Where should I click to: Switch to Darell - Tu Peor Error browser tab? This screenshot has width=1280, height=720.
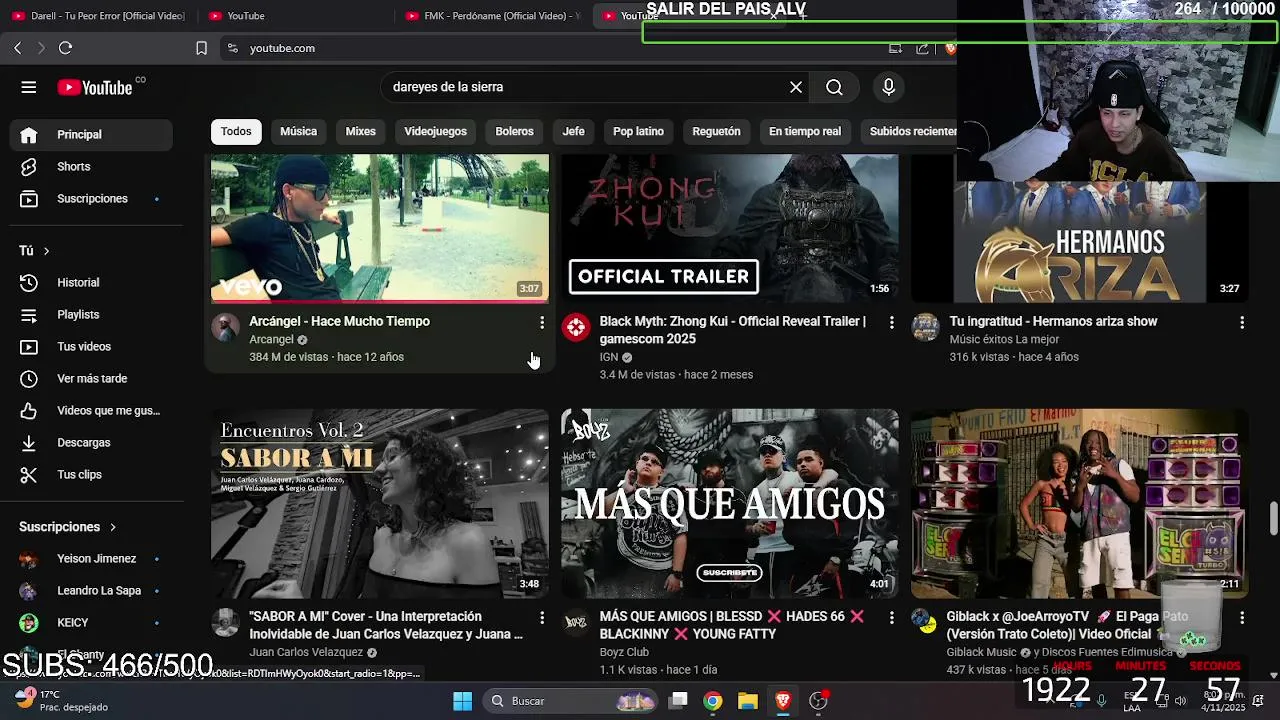tap(98, 16)
